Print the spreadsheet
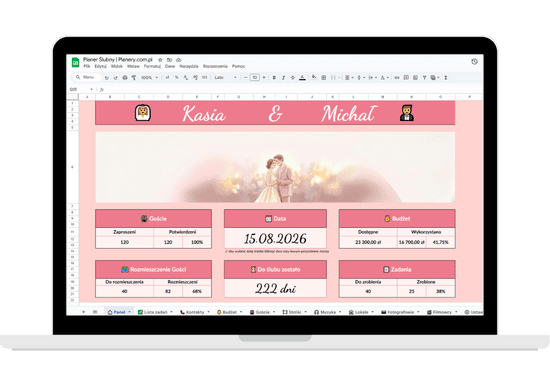 click(x=125, y=78)
